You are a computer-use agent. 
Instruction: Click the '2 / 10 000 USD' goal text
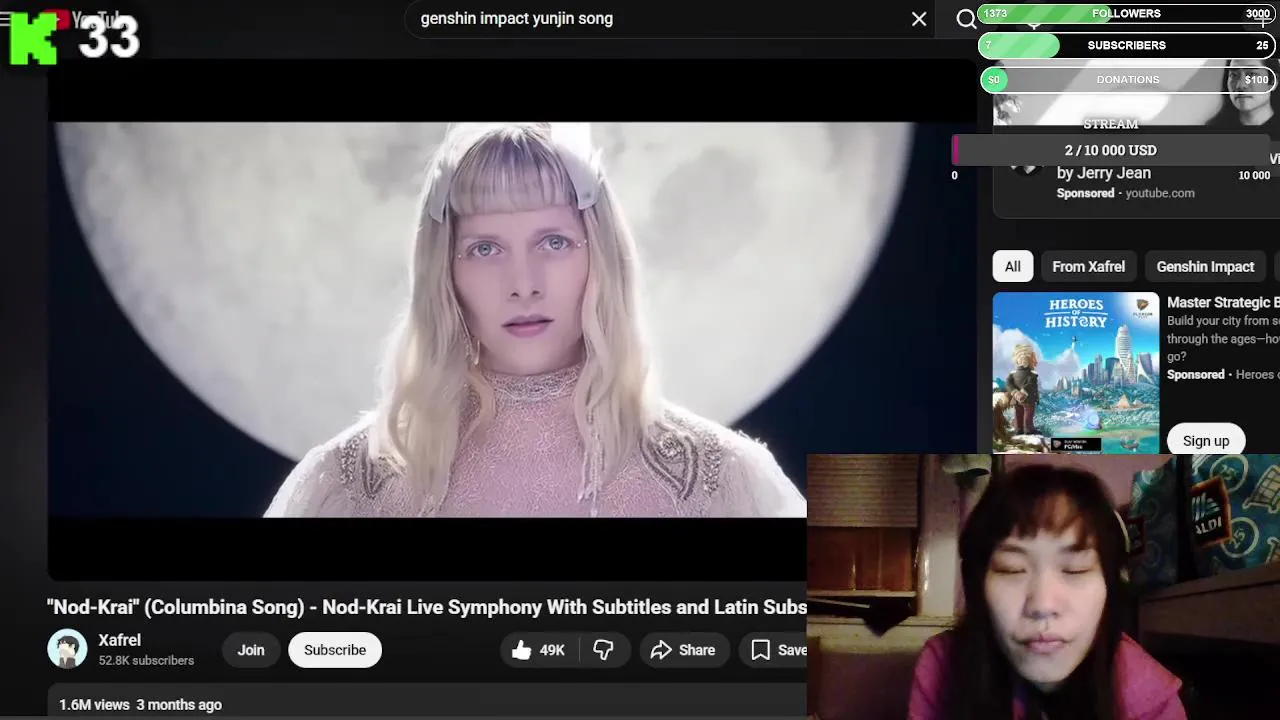(x=1111, y=150)
